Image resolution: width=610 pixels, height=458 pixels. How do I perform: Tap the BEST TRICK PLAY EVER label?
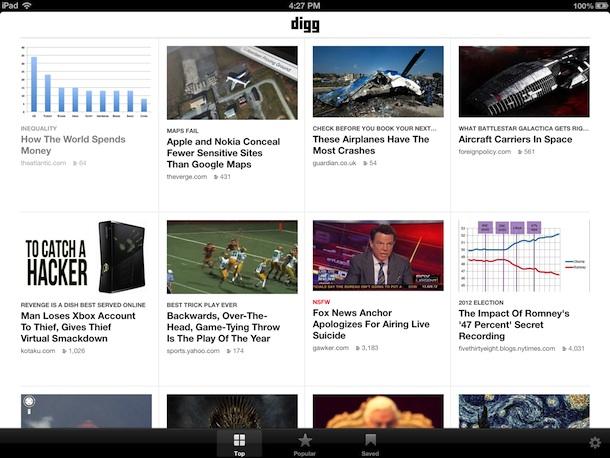pyautogui.click(x=202, y=305)
